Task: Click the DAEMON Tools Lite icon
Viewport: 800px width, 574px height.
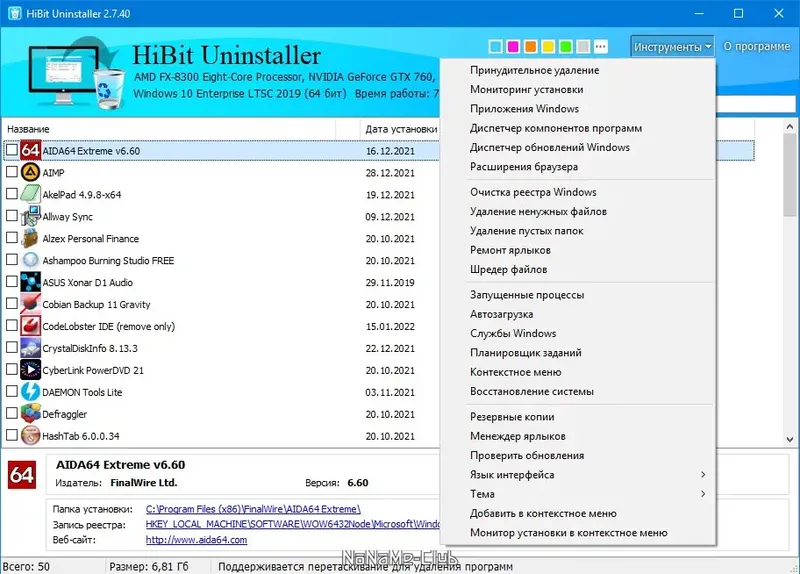Action: tap(31, 392)
